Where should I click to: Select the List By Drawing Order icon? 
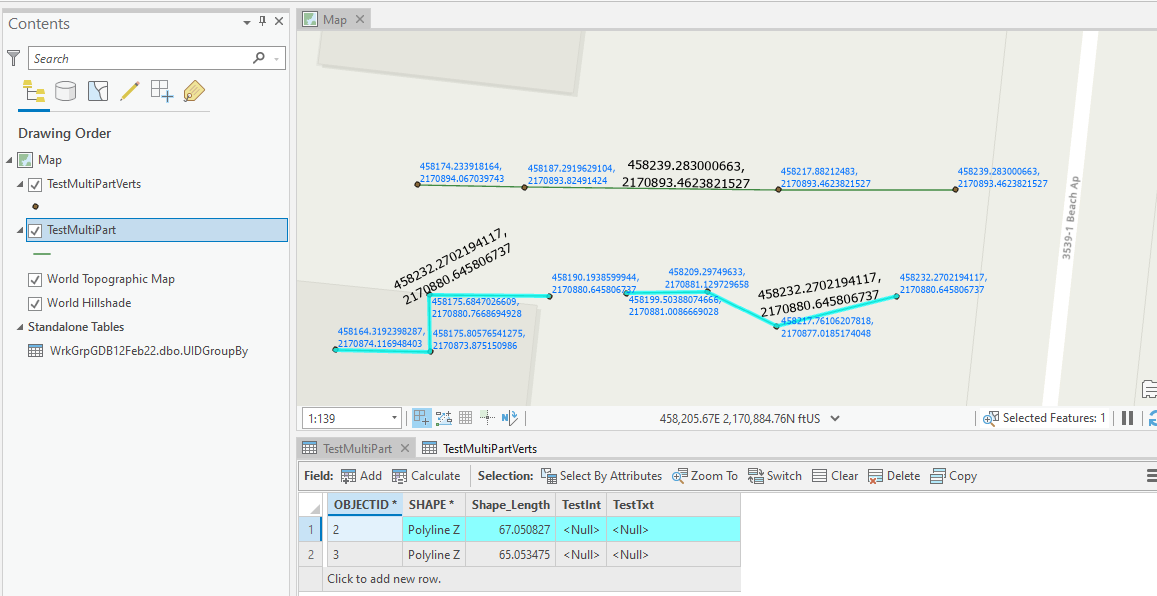pos(34,91)
